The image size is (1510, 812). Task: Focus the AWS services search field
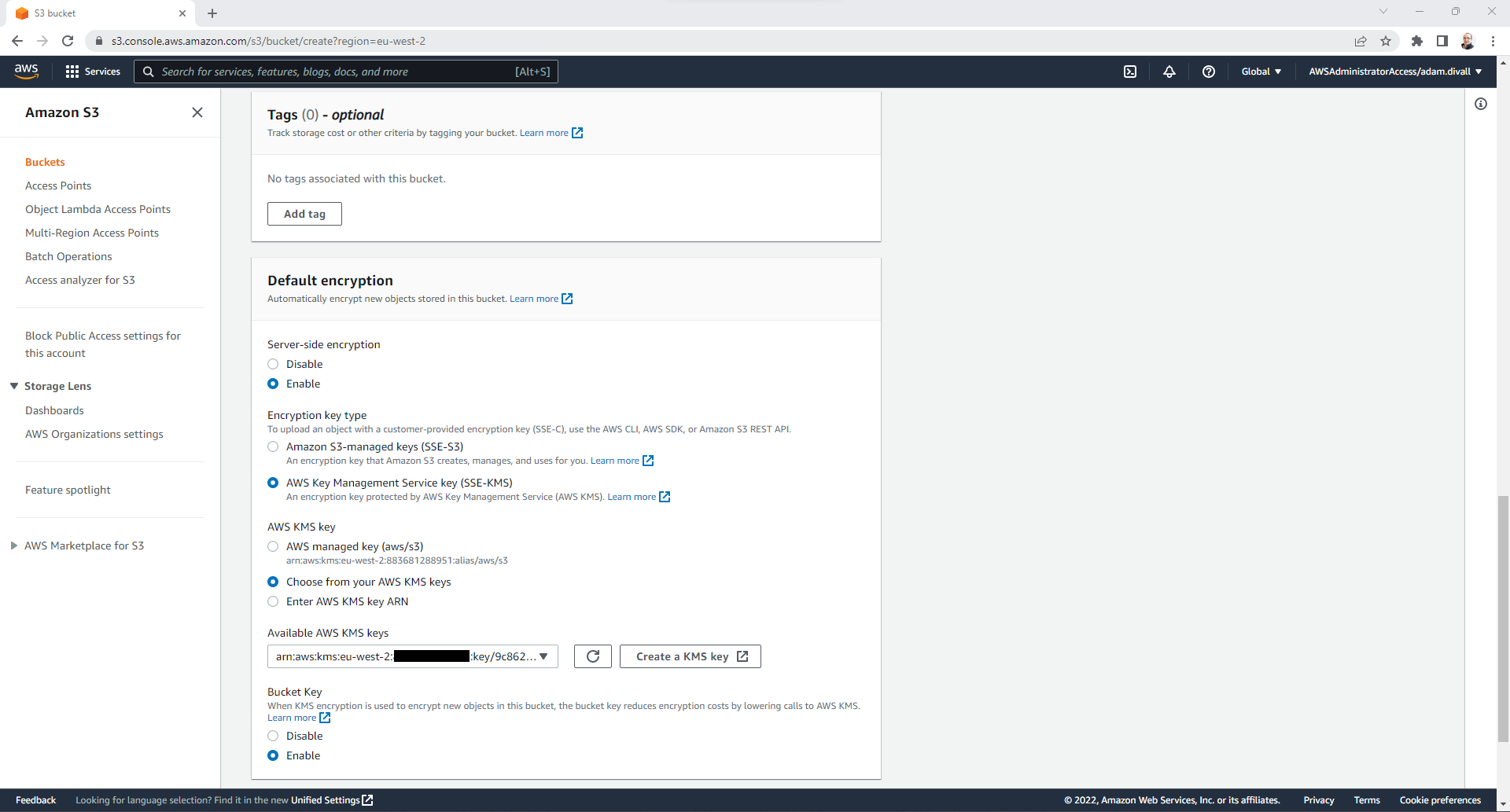click(x=346, y=72)
